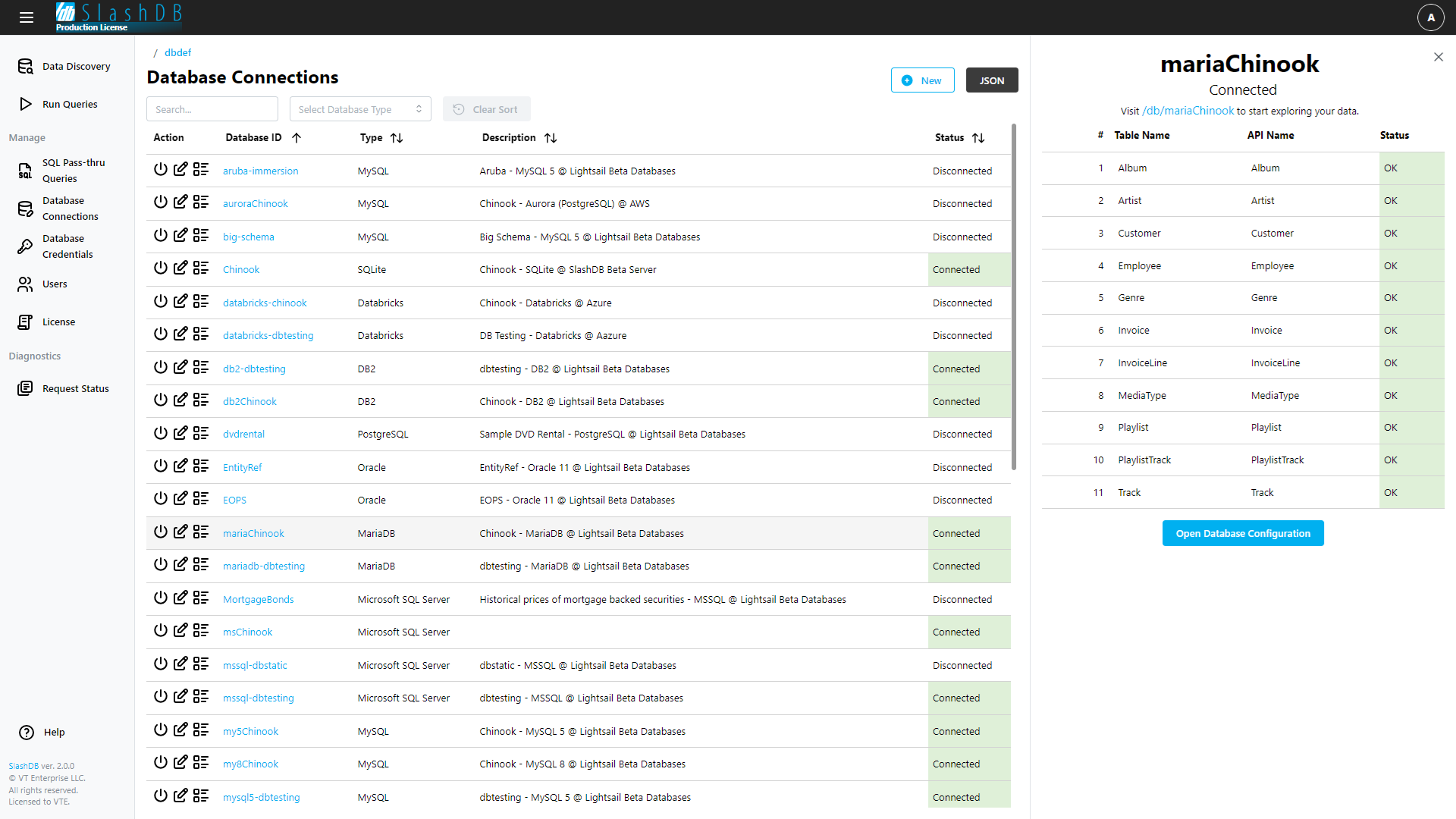Edit the msChinook connection
This screenshot has height=819, width=1456.
180,631
